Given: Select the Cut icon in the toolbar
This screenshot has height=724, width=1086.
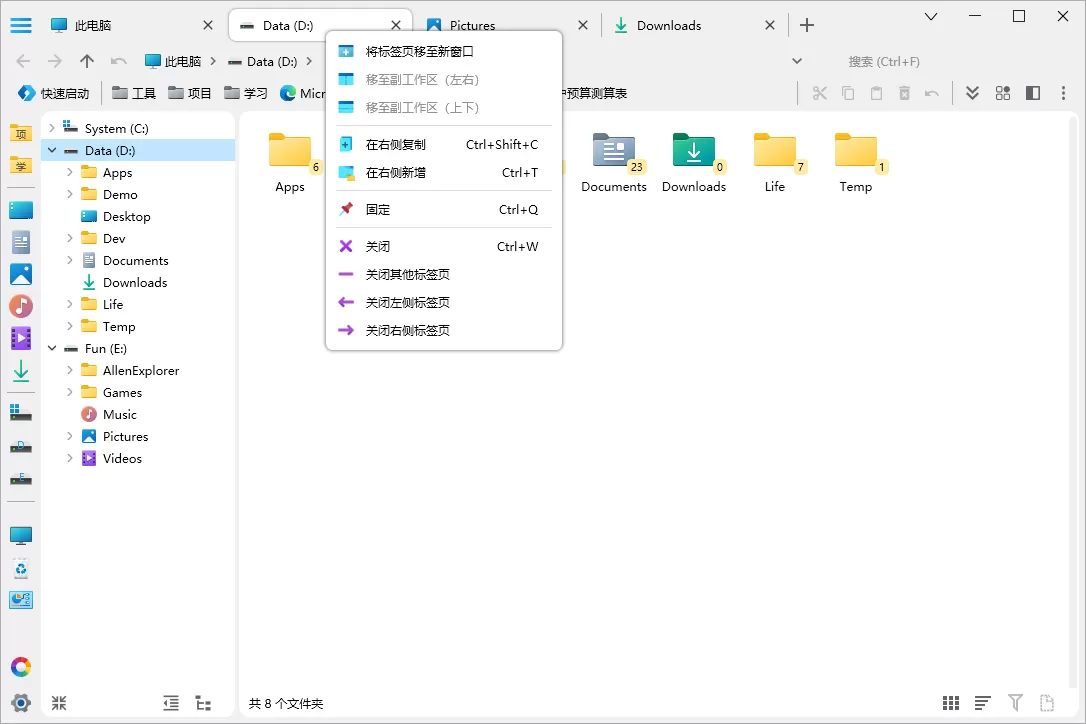Looking at the screenshot, I should click(819, 92).
